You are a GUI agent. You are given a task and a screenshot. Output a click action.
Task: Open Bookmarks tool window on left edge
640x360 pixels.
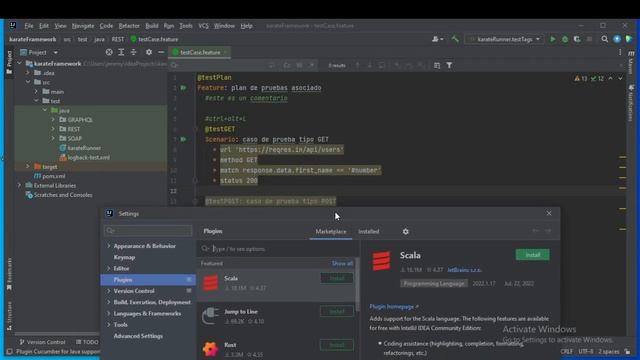tap(9, 274)
